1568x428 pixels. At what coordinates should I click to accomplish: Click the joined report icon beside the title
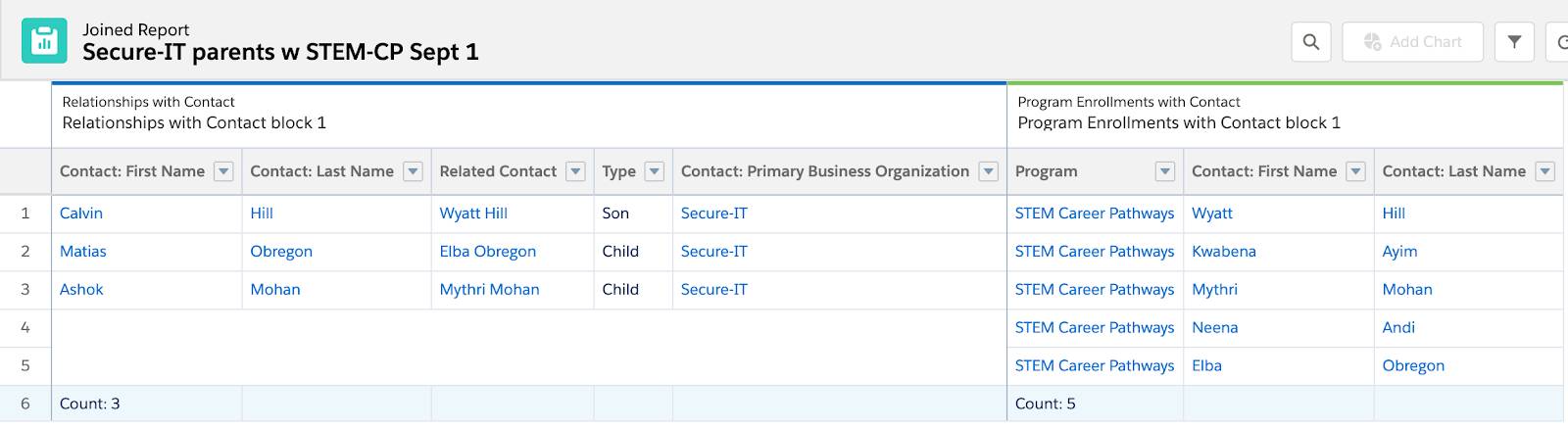[44, 41]
